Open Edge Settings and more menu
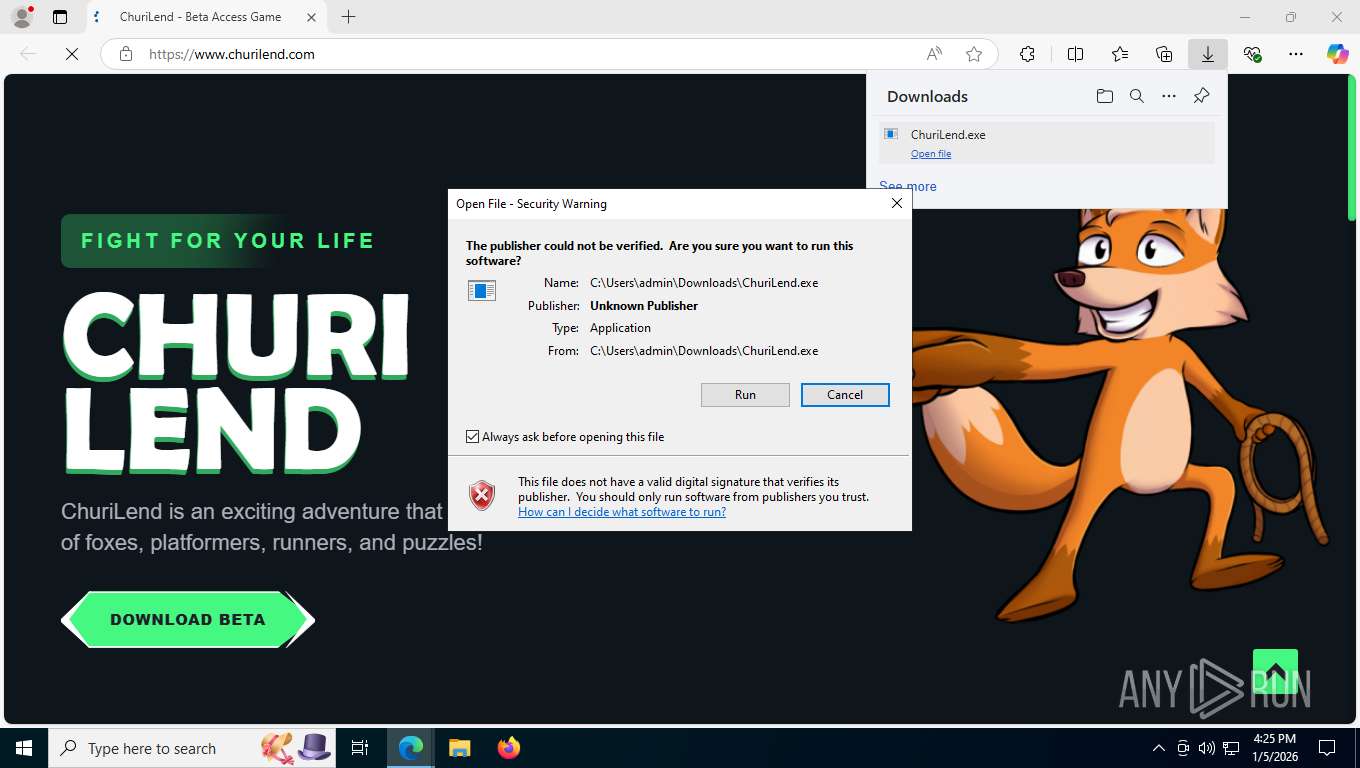 pos(1296,54)
